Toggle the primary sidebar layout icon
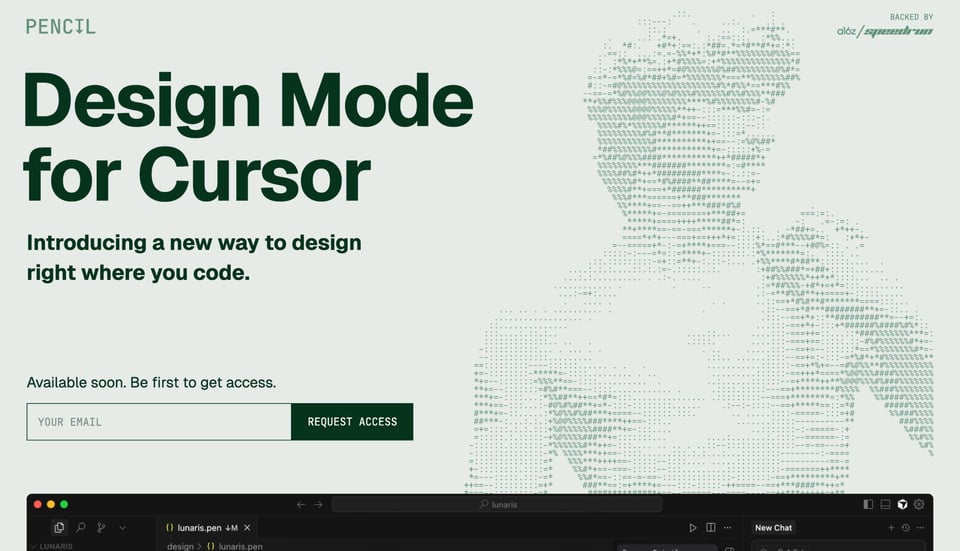960x551 pixels. (x=868, y=504)
